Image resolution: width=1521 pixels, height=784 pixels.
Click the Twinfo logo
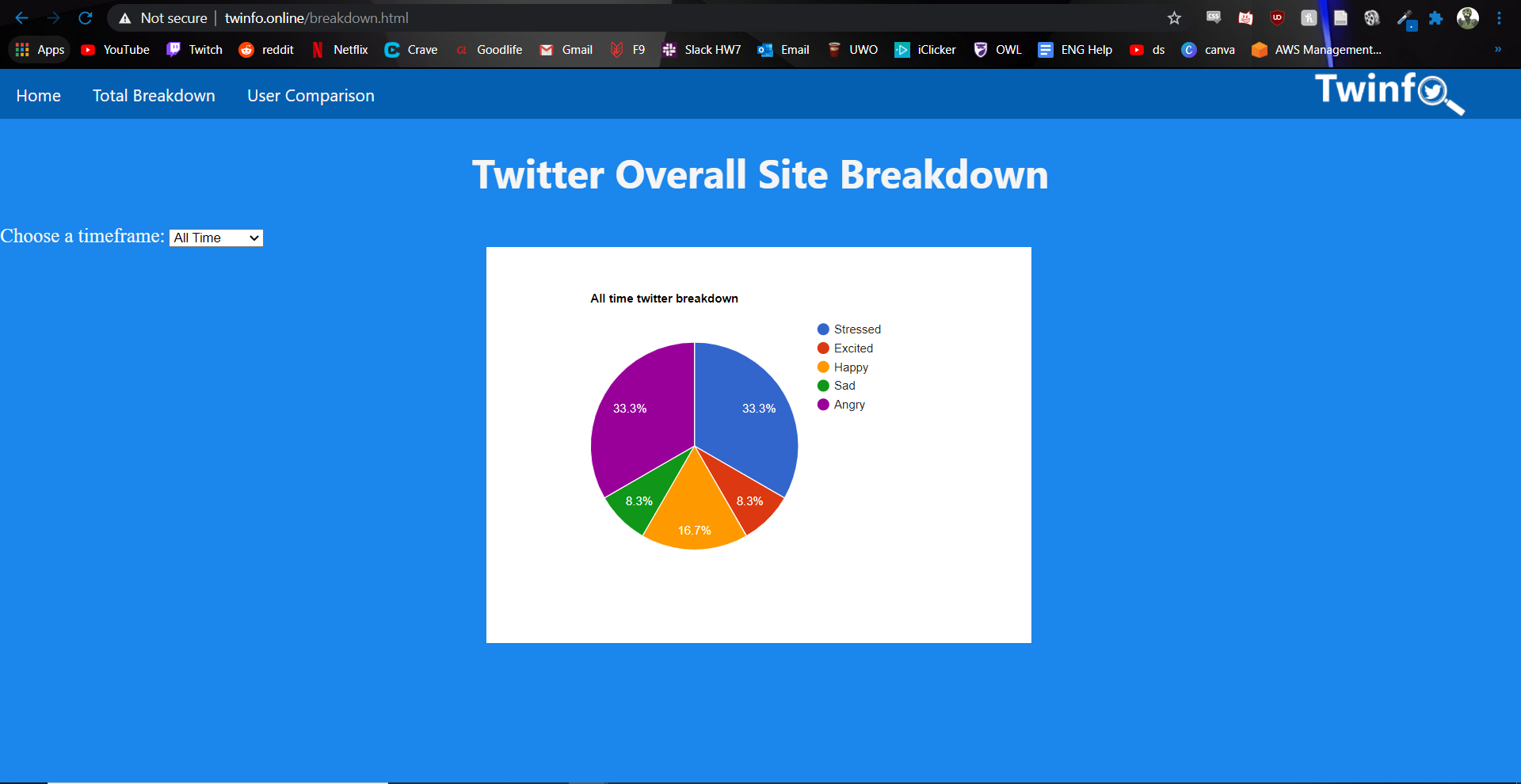(1389, 93)
